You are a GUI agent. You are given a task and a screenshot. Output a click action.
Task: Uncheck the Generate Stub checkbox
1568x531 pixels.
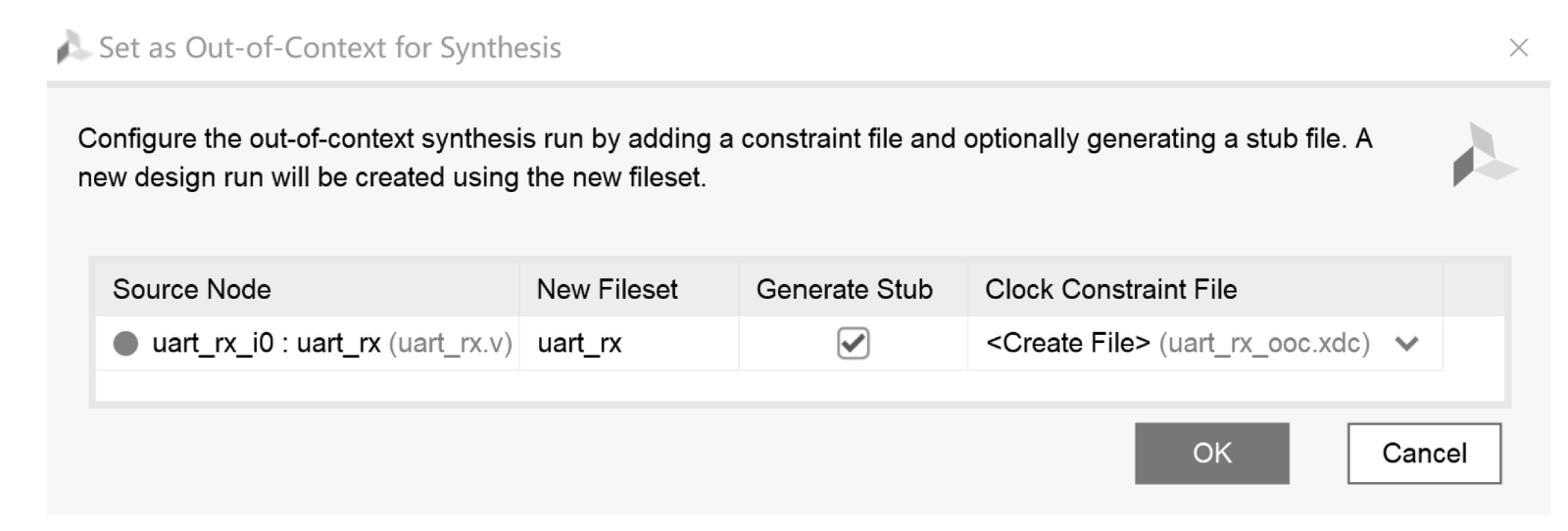click(853, 344)
